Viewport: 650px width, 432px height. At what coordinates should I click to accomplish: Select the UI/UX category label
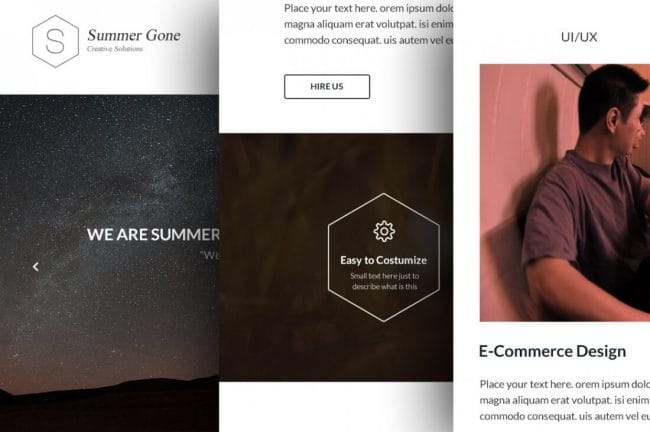coord(579,37)
